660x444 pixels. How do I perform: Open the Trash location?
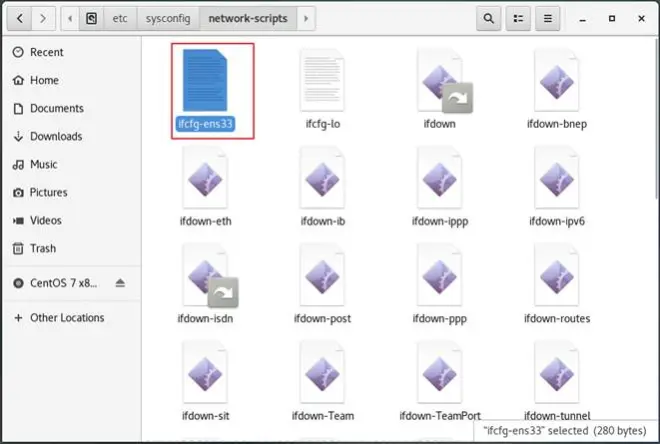tap(43, 248)
